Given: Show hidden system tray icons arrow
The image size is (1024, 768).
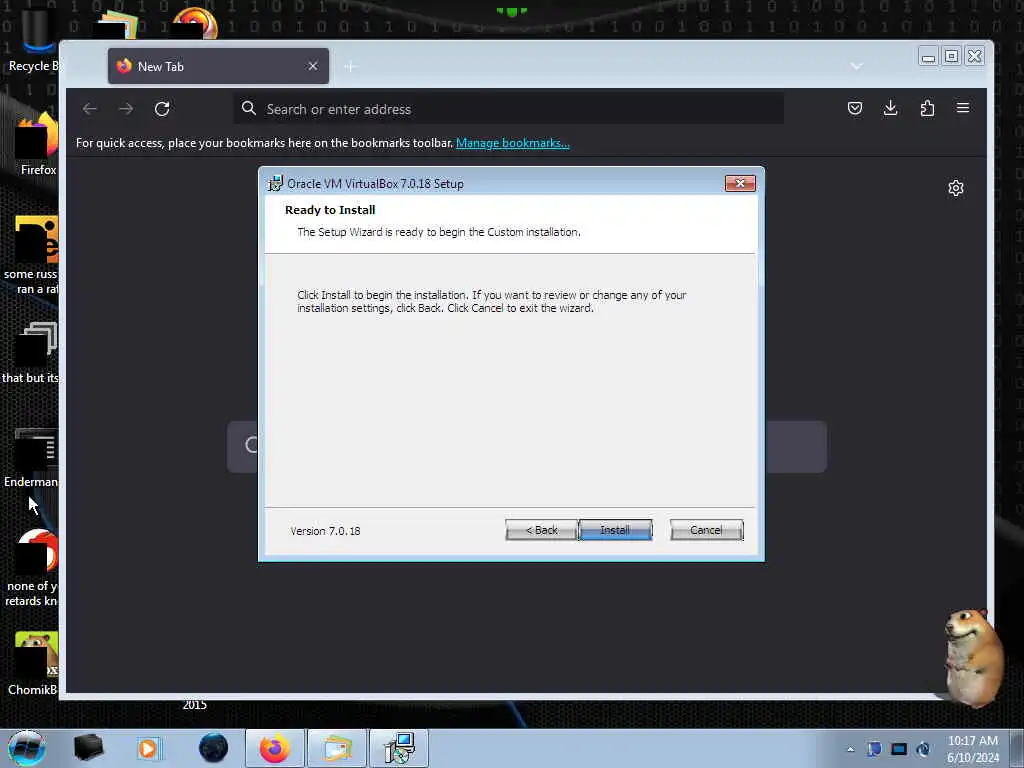Looking at the screenshot, I should [850, 749].
